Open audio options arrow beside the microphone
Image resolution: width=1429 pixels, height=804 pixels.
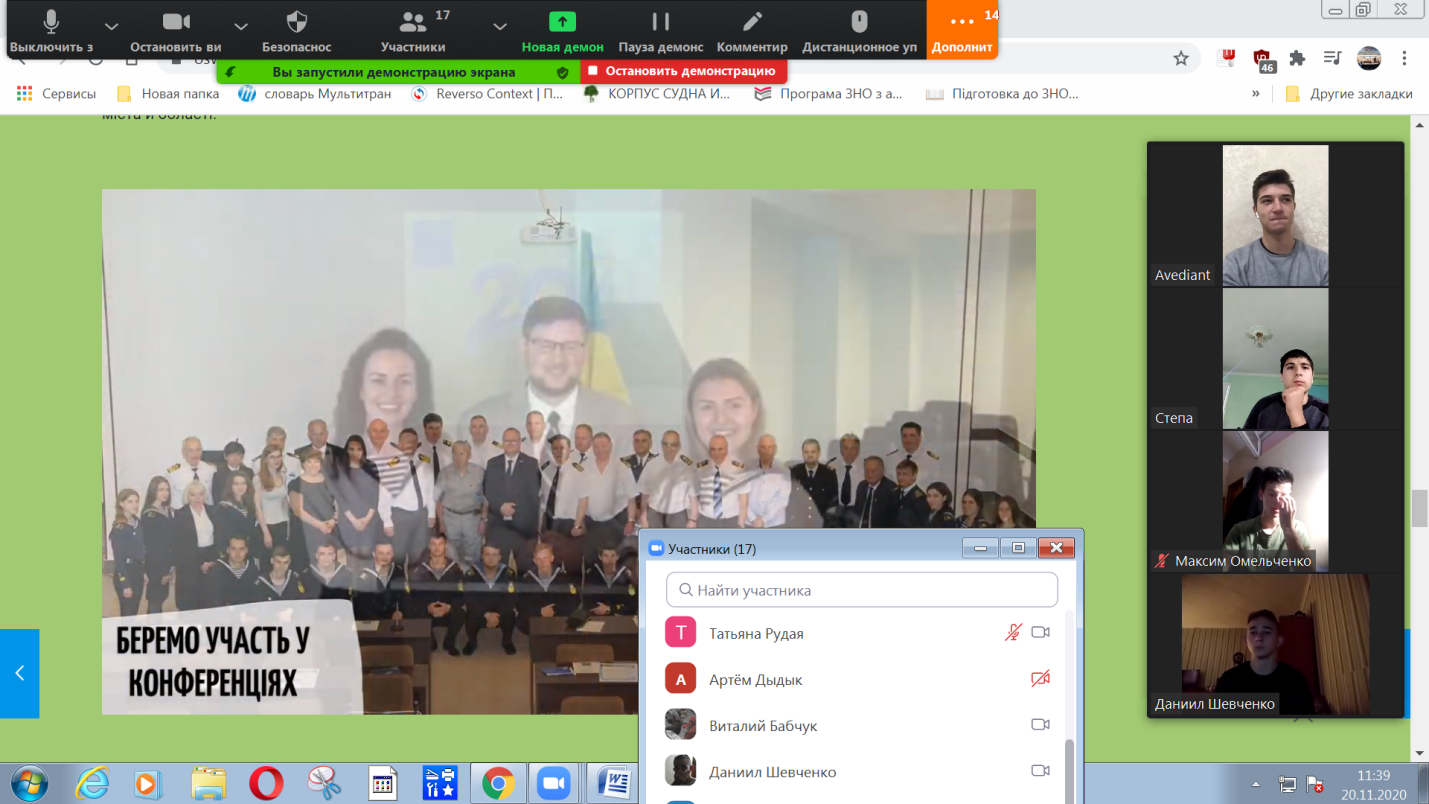tap(111, 26)
